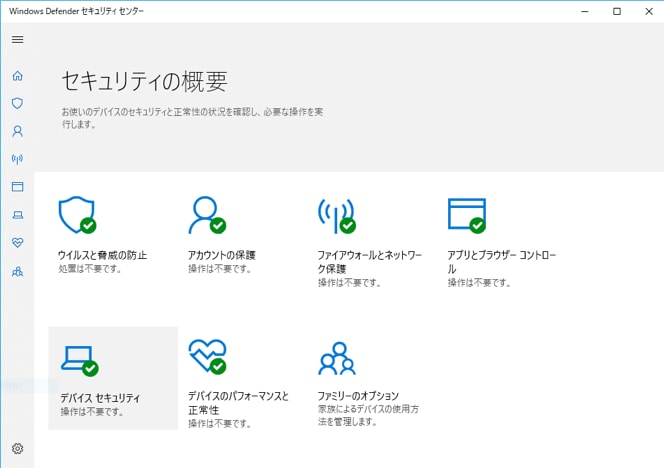Image resolution: width=664 pixels, height=468 pixels.
Task: Open the heart health icon in the sidebar
Action: (17, 243)
